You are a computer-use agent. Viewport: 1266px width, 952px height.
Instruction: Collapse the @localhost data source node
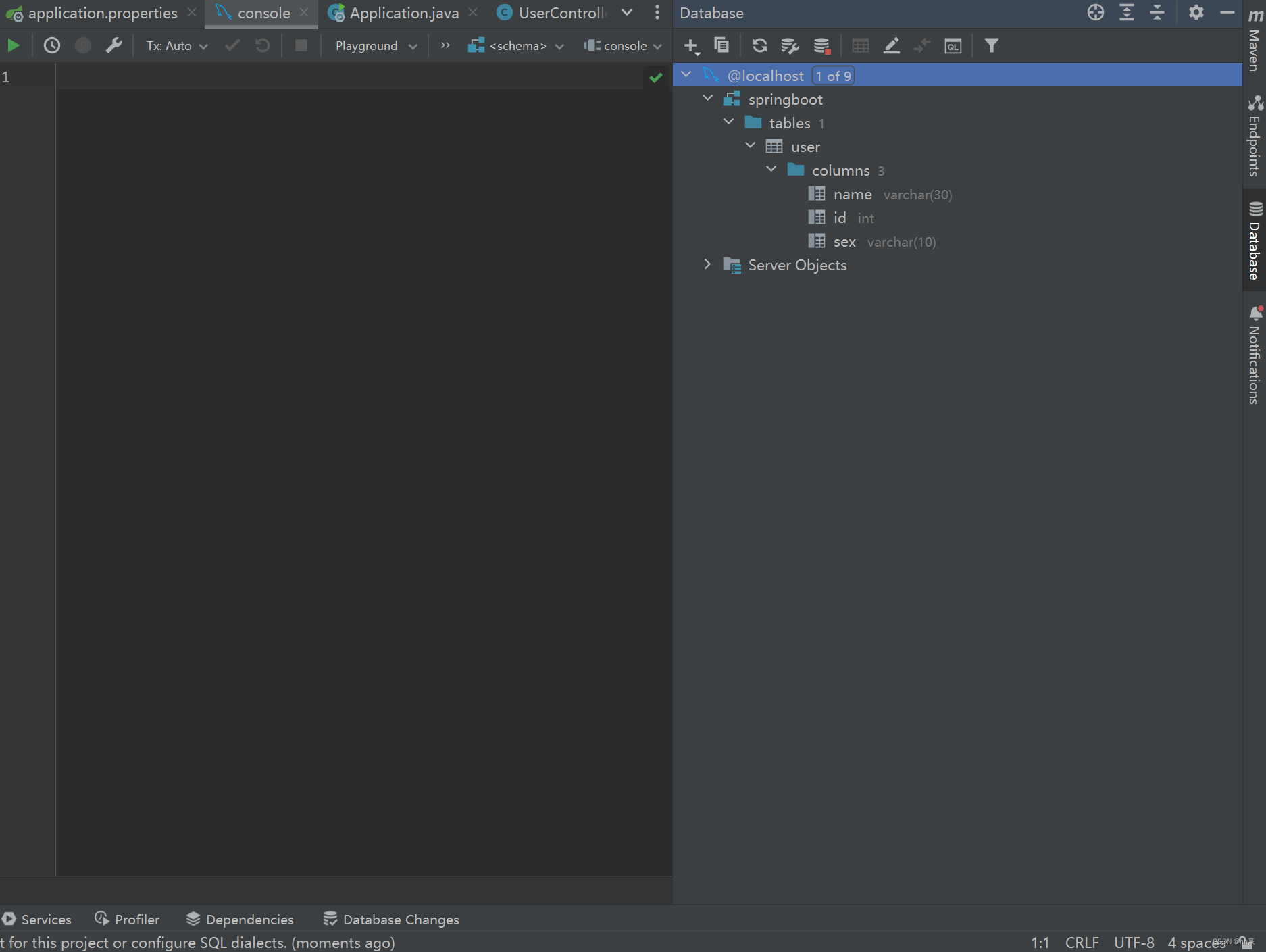[x=686, y=74]
